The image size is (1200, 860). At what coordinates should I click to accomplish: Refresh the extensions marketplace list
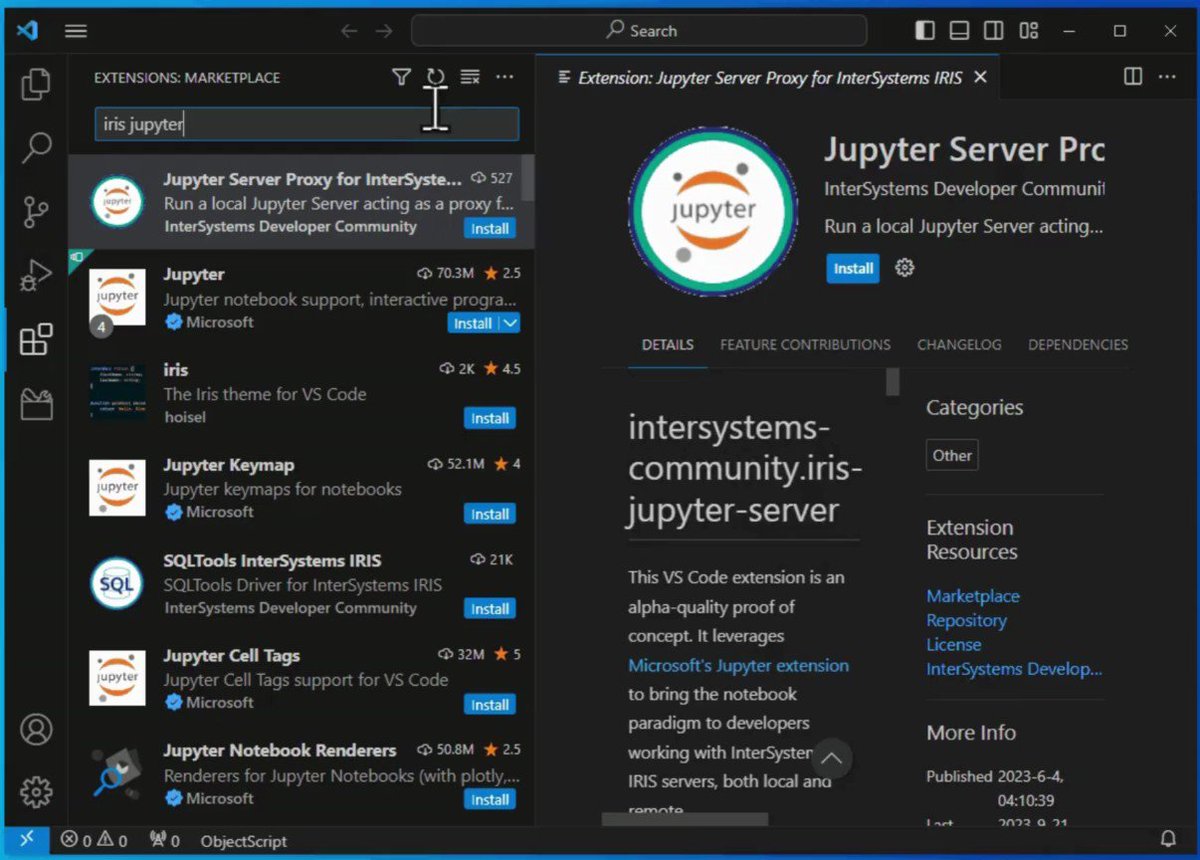coord(435,77)
